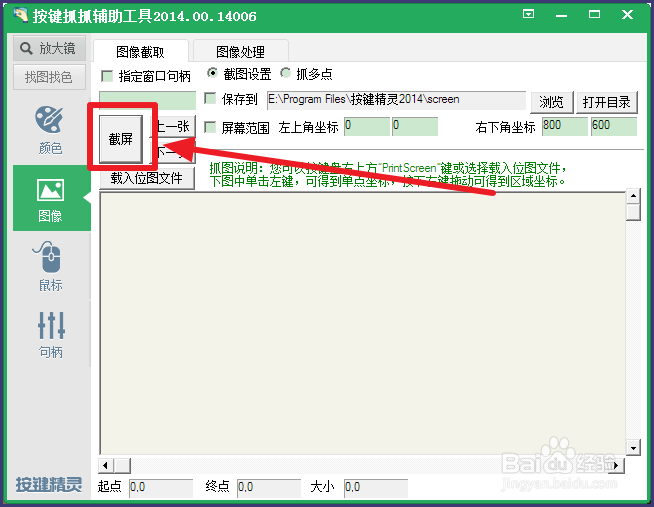Maximize the 按键抓抓 window

[594, 14]
